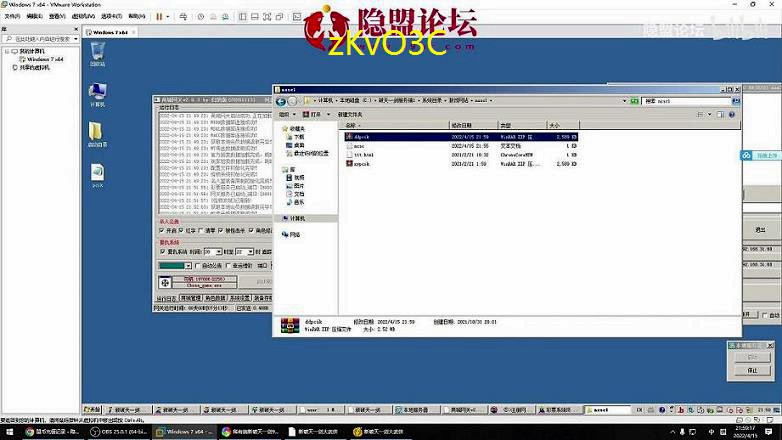Image resolution: width=782 pixels, height=440 pixels.
Task: Open the 文件(F) menu
Action: pos(12,16)
